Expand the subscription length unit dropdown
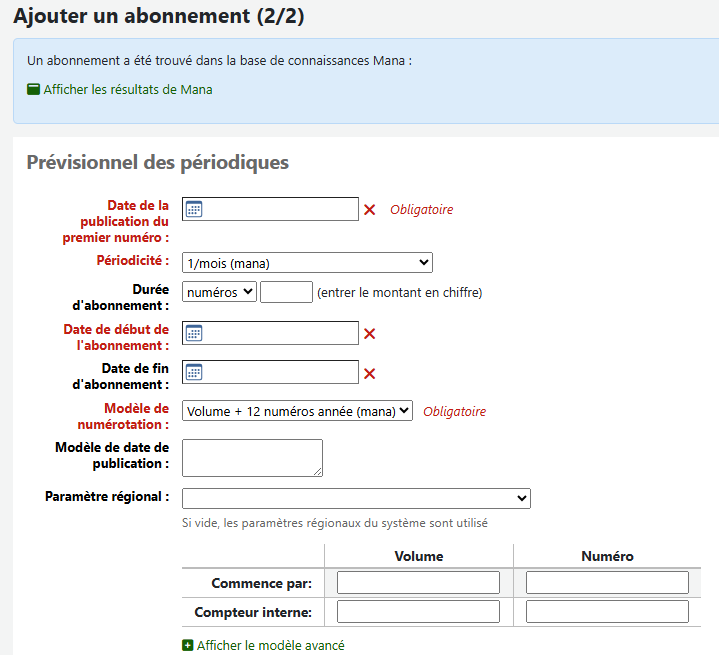This screenshot has width=719, height=655. tap(219, 292)
